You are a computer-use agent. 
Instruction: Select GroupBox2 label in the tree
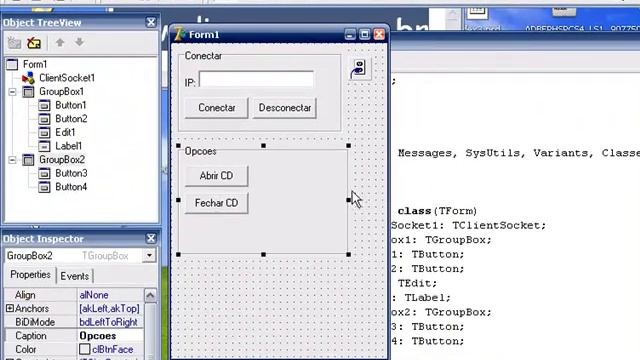pos(62,160)
